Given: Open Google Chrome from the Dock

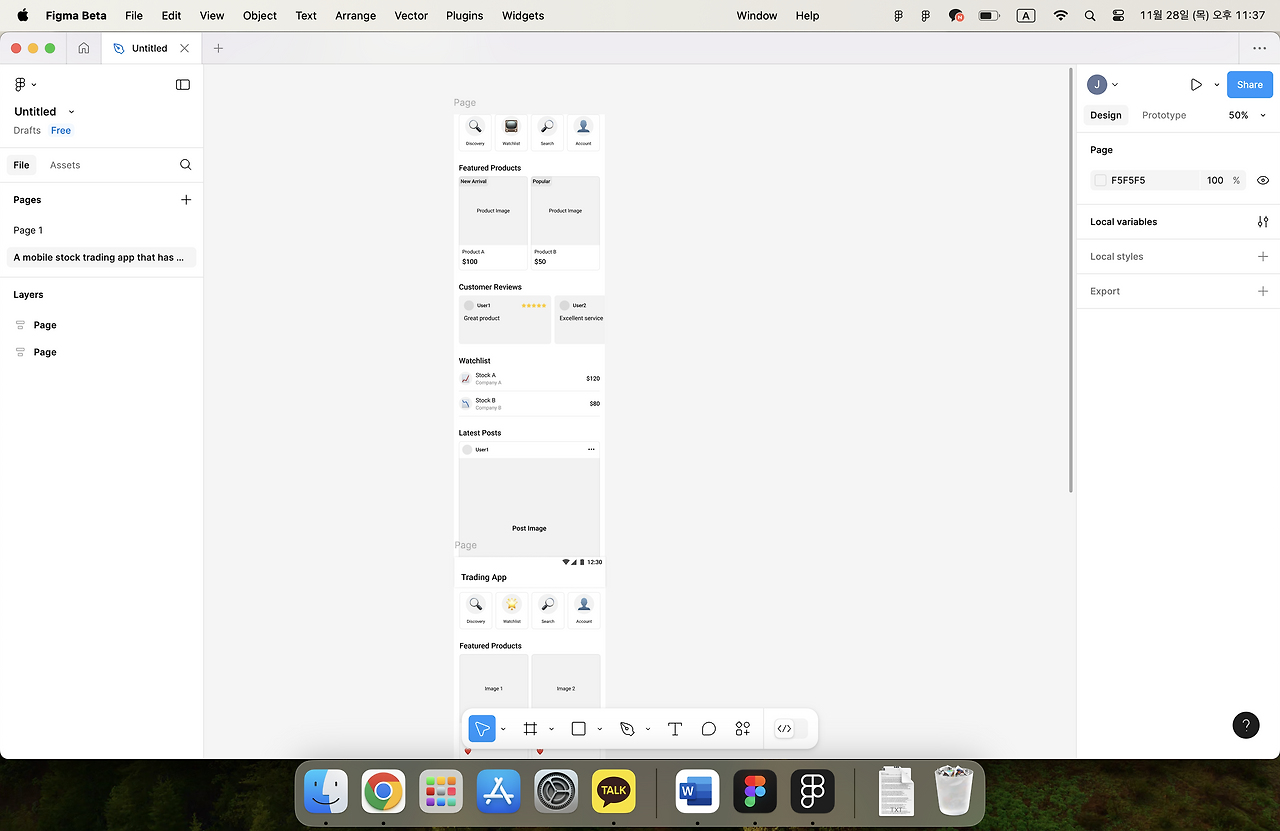Looking at the screenshot, I should [383, 791].
